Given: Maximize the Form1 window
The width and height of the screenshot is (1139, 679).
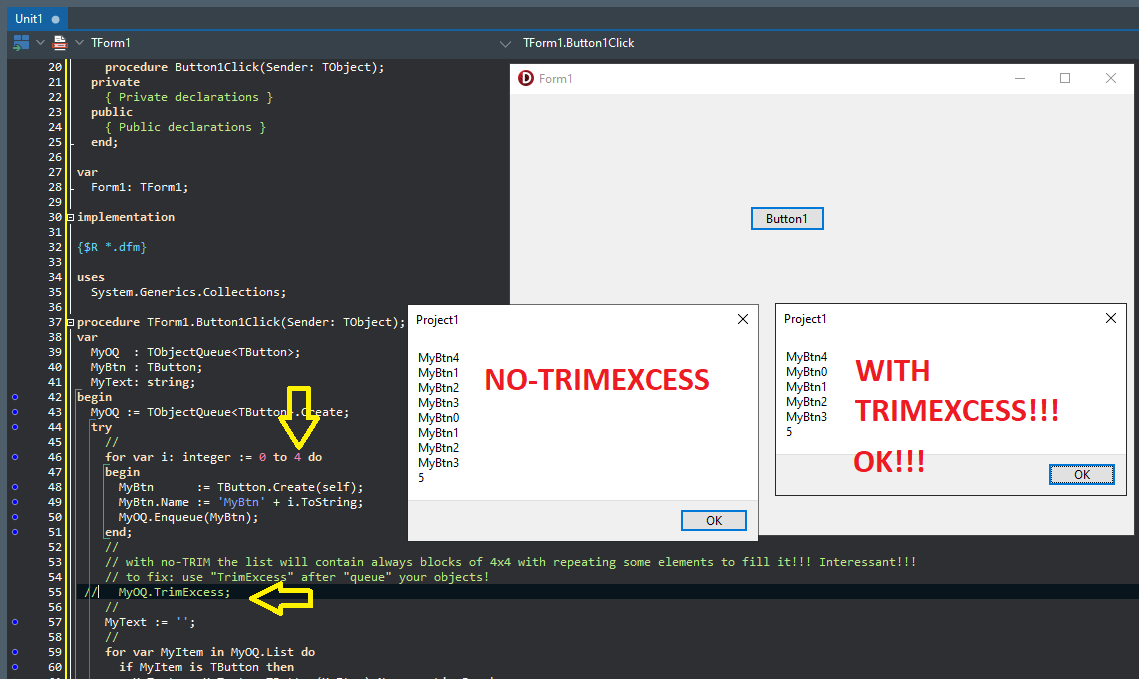Looking at the screenshot, I should [x=1065, y=79].
